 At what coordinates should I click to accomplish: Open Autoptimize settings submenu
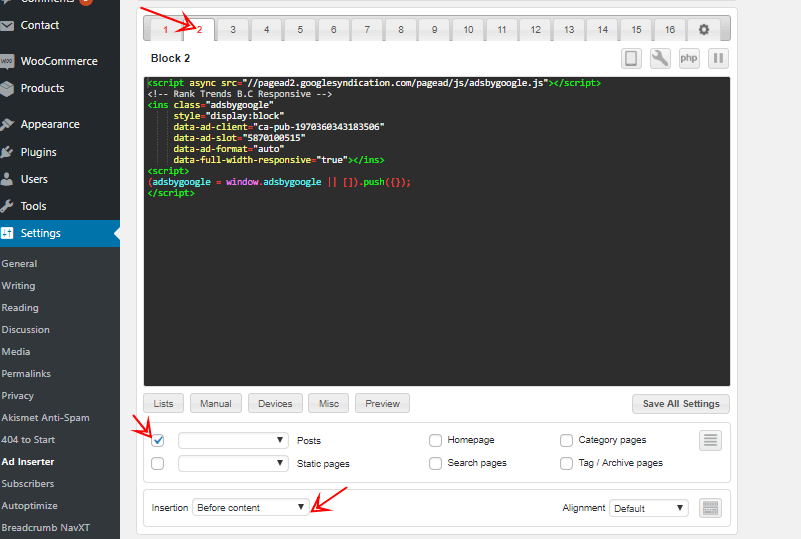pos(30,505)
